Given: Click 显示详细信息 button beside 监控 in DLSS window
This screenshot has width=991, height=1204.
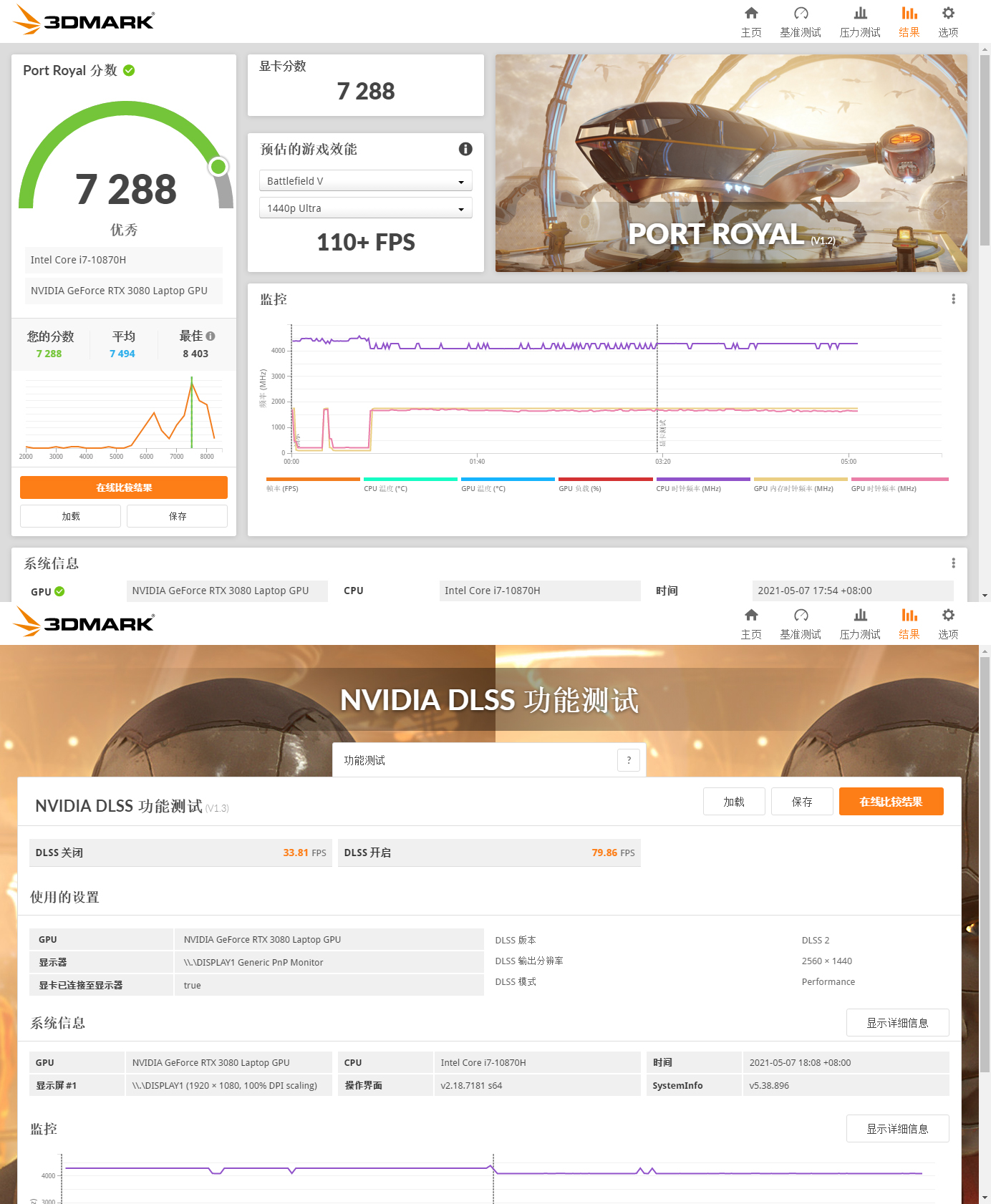Looking at the screenshot, I should coord(897,1129).
